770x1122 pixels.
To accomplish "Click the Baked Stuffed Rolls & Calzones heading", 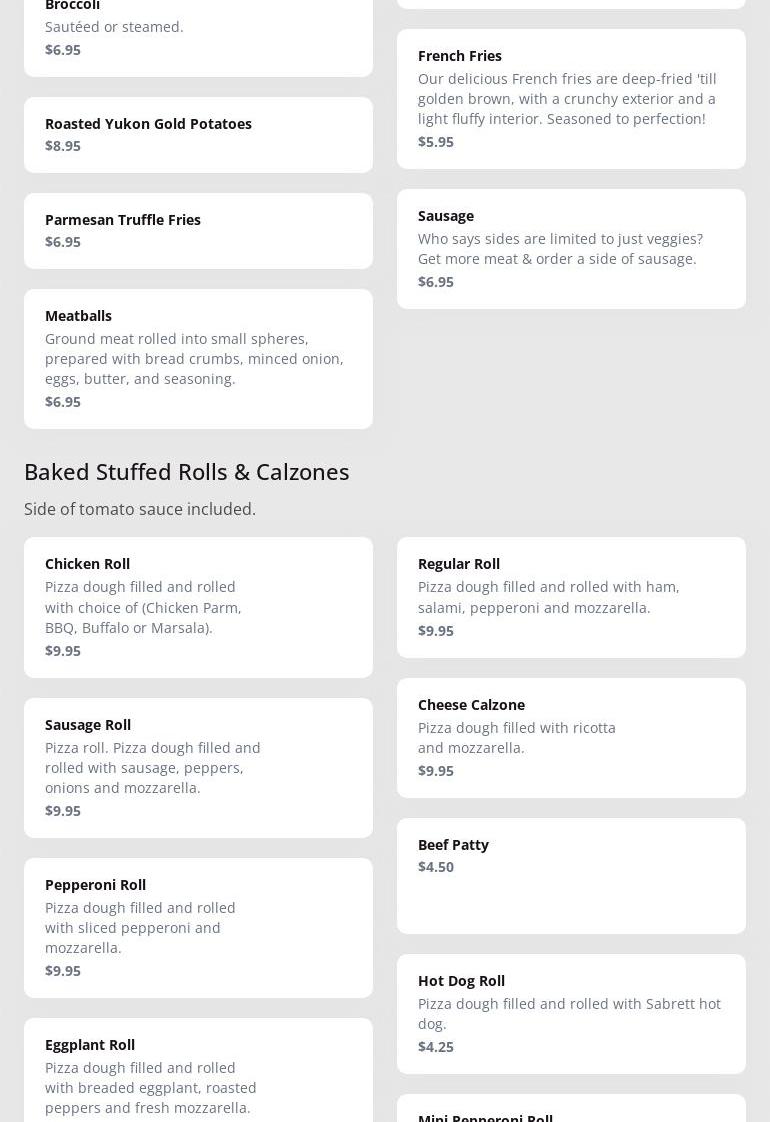I will [187, 471].
